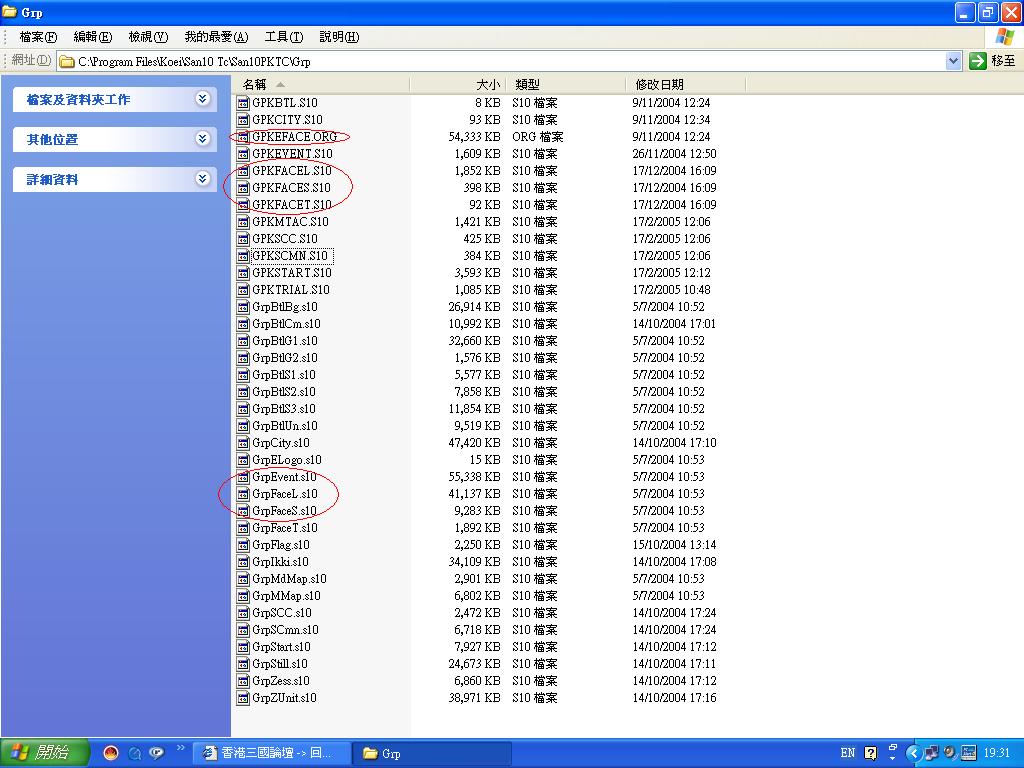
Task: Click the GPKSCC.S10 file icon
Action: click(243, 238)
